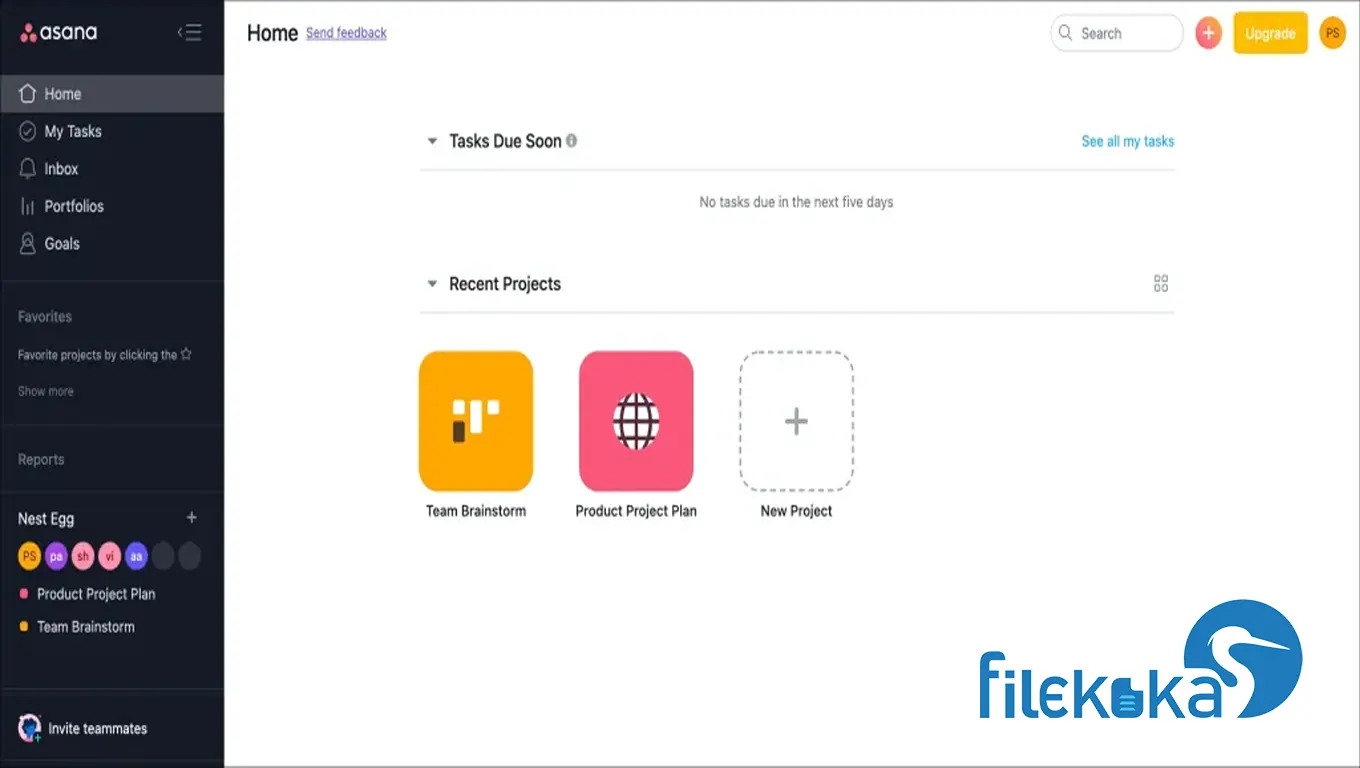
Task: Click the Search field
Action: 1116,33
